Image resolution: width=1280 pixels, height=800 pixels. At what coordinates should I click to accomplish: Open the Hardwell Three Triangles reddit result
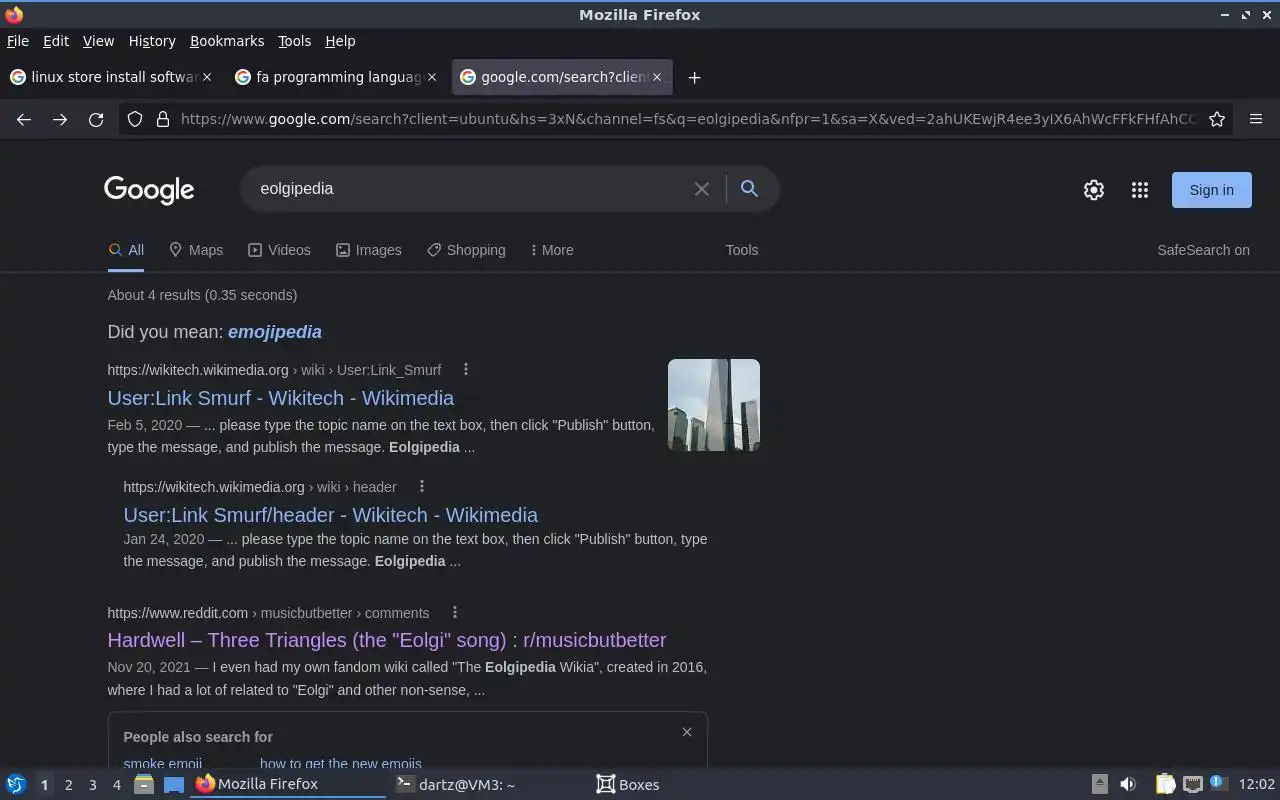click(x=387, y=640)
